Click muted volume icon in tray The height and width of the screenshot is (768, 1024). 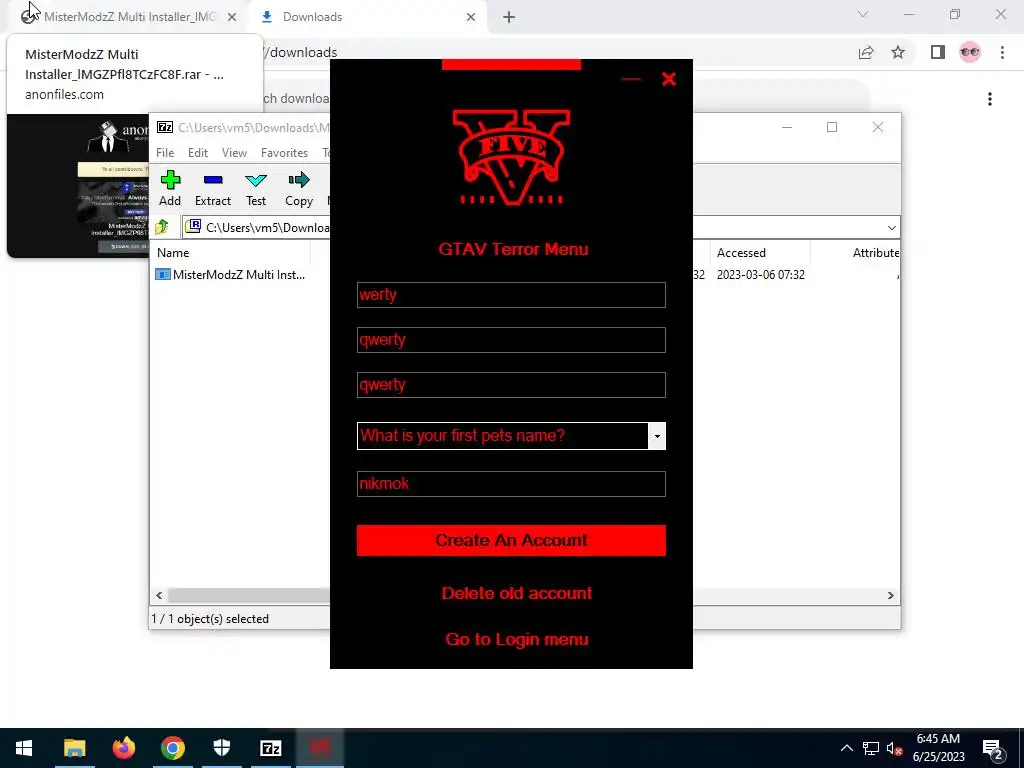coord(894,748)
